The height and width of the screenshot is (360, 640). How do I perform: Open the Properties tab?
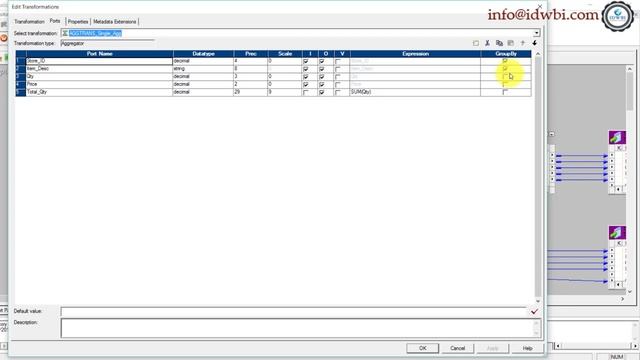(78, 22)
